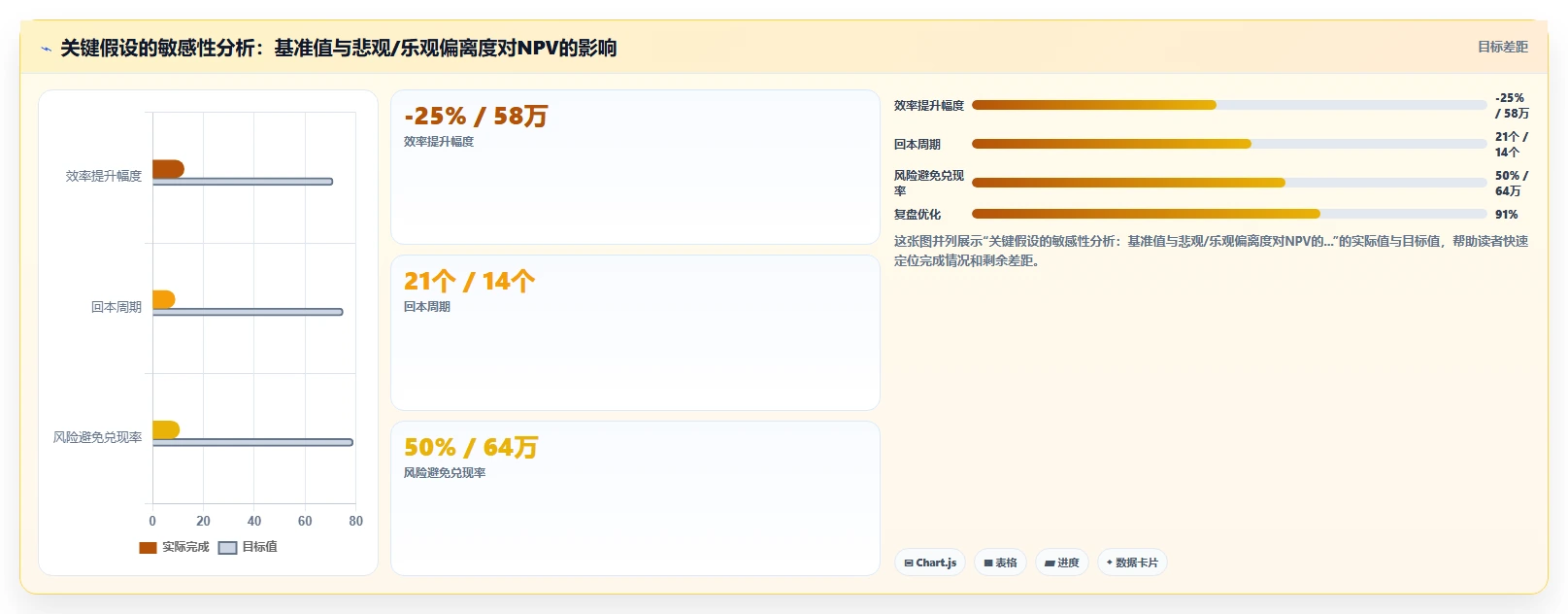Click the 回本周期 target bar in chart

[248, 312]
